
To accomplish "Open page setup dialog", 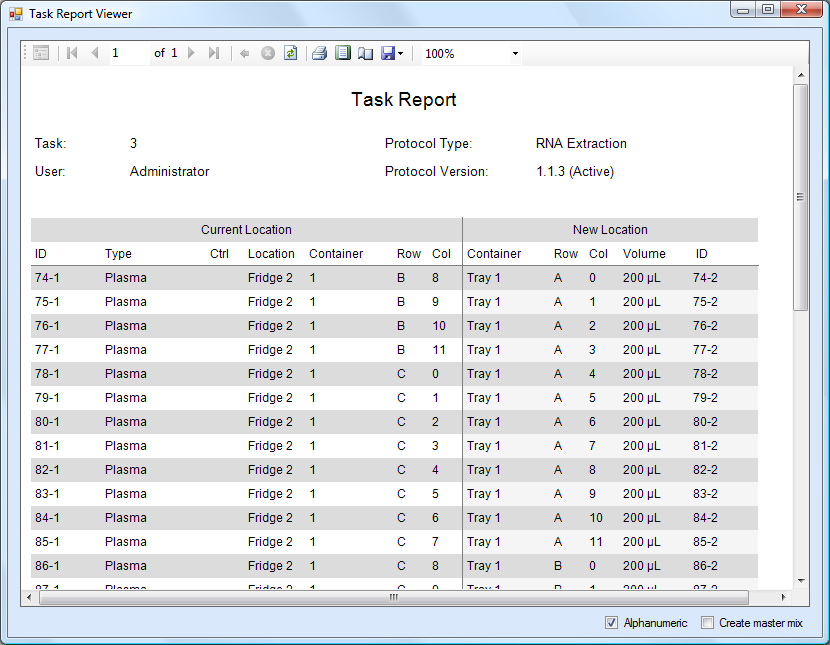I will [x=365, y=53].
